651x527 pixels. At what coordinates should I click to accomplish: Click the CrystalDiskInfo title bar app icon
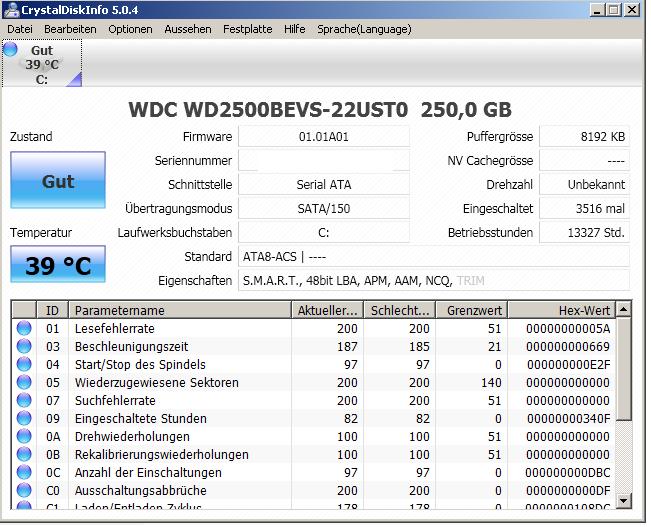point(11,10)
